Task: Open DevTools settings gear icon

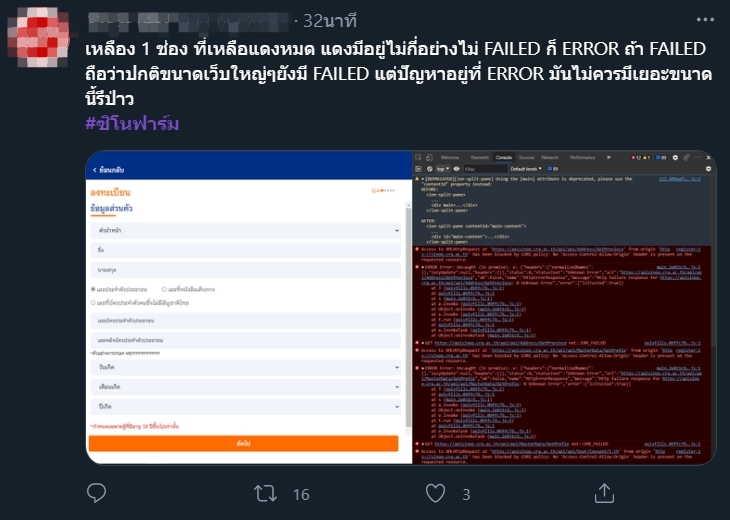Action: [675, 158]
